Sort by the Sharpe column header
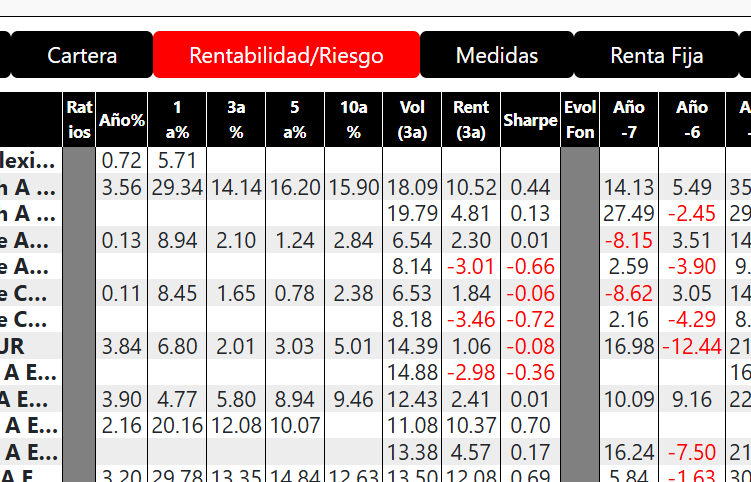The height and width of the screenshot is (482, 751). click(530, 119)
